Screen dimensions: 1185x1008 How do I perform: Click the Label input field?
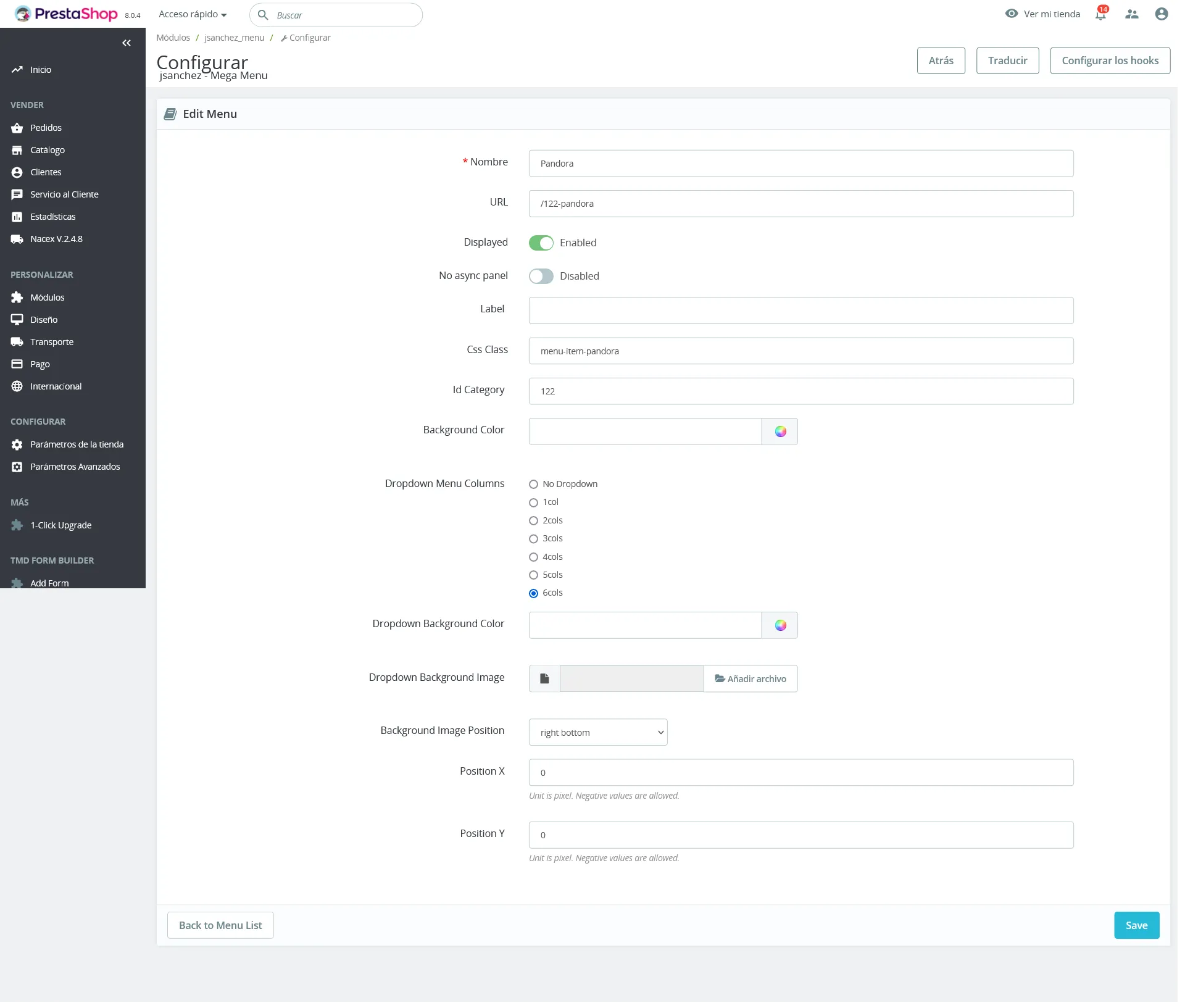point(801,310)
